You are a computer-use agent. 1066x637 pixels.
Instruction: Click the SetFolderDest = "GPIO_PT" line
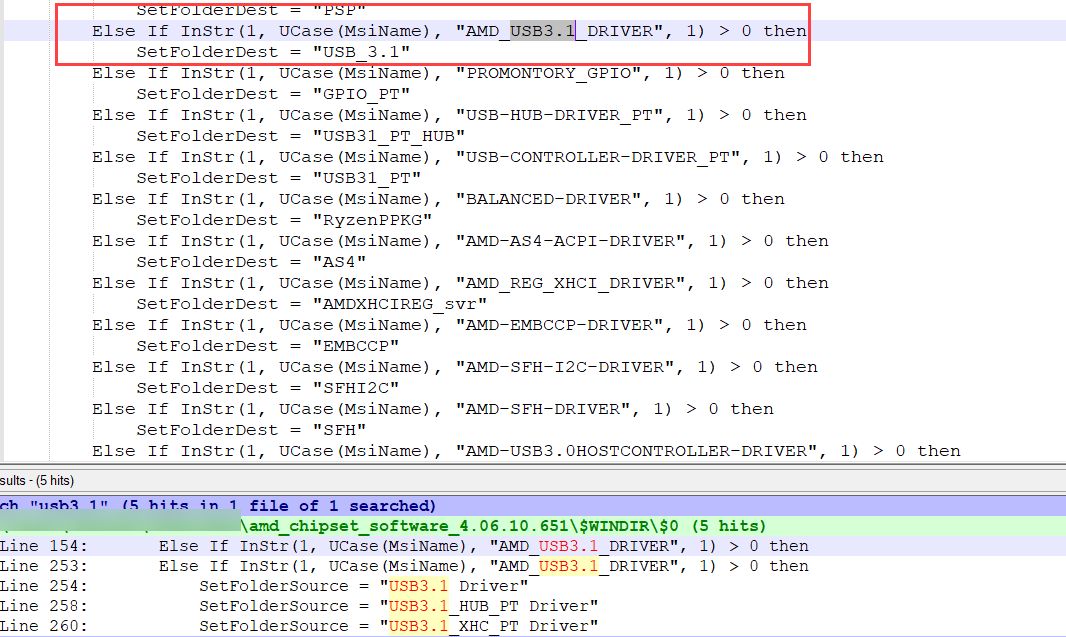tap(273, 94)
